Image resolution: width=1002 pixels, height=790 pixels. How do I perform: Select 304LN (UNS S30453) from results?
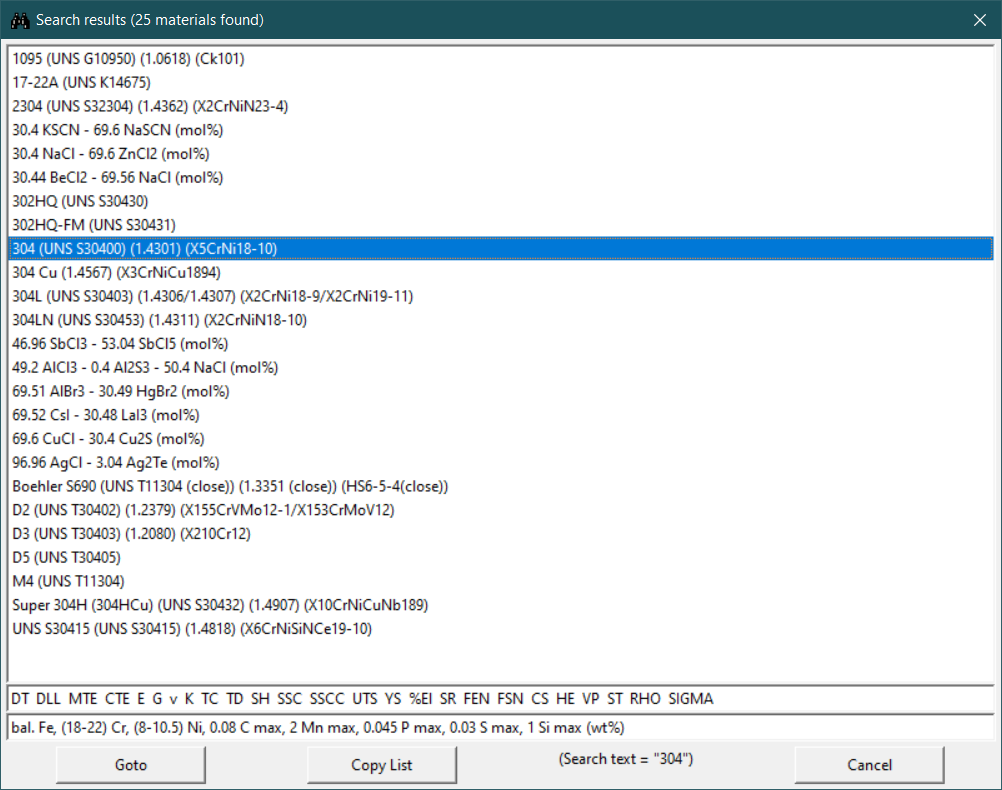click(159, 320)
